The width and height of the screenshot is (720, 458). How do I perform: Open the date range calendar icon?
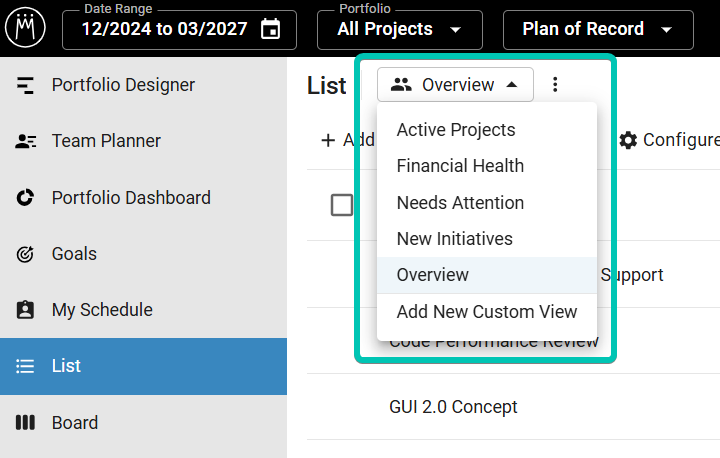tap(270, 29)
